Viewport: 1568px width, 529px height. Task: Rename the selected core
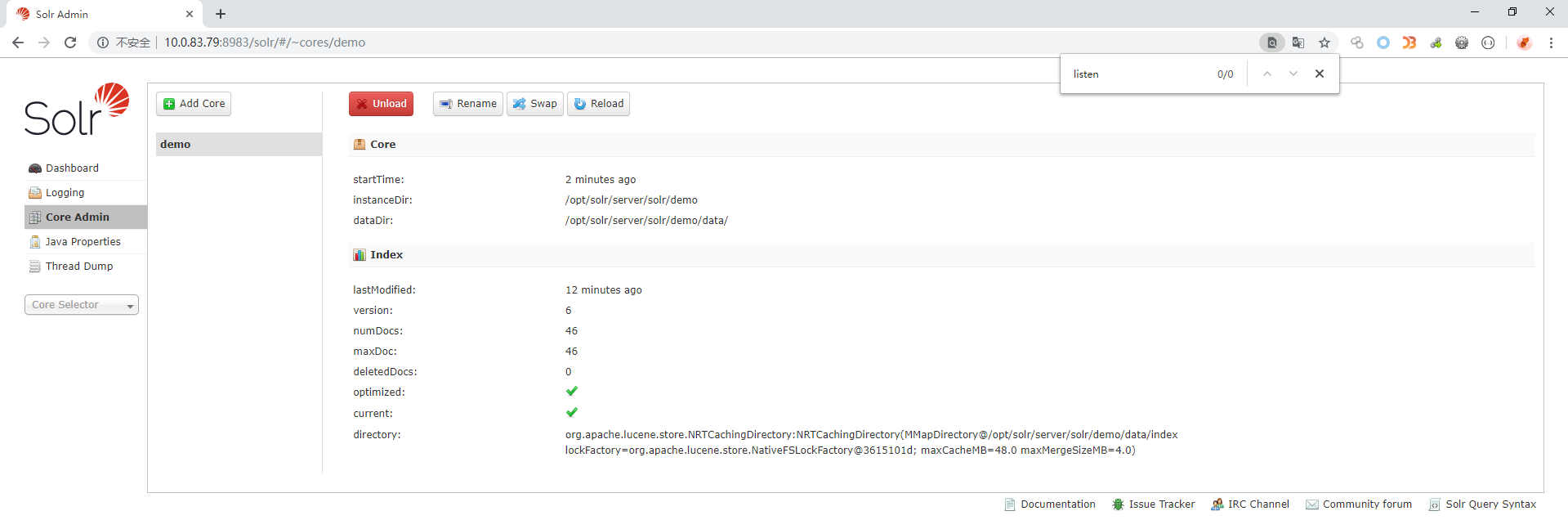(x=468, y=104)
